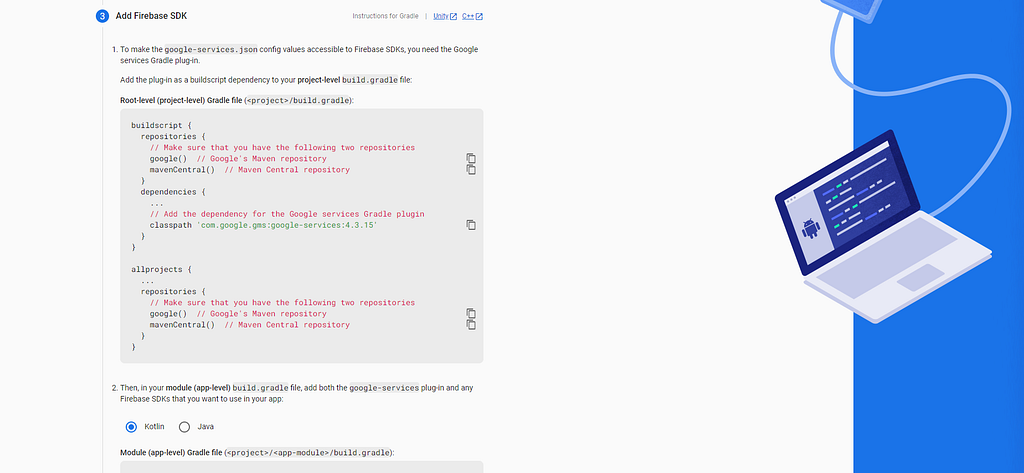Copy the google() line under allprojects
1024x473 pixels.
click(x=471, y=314)
